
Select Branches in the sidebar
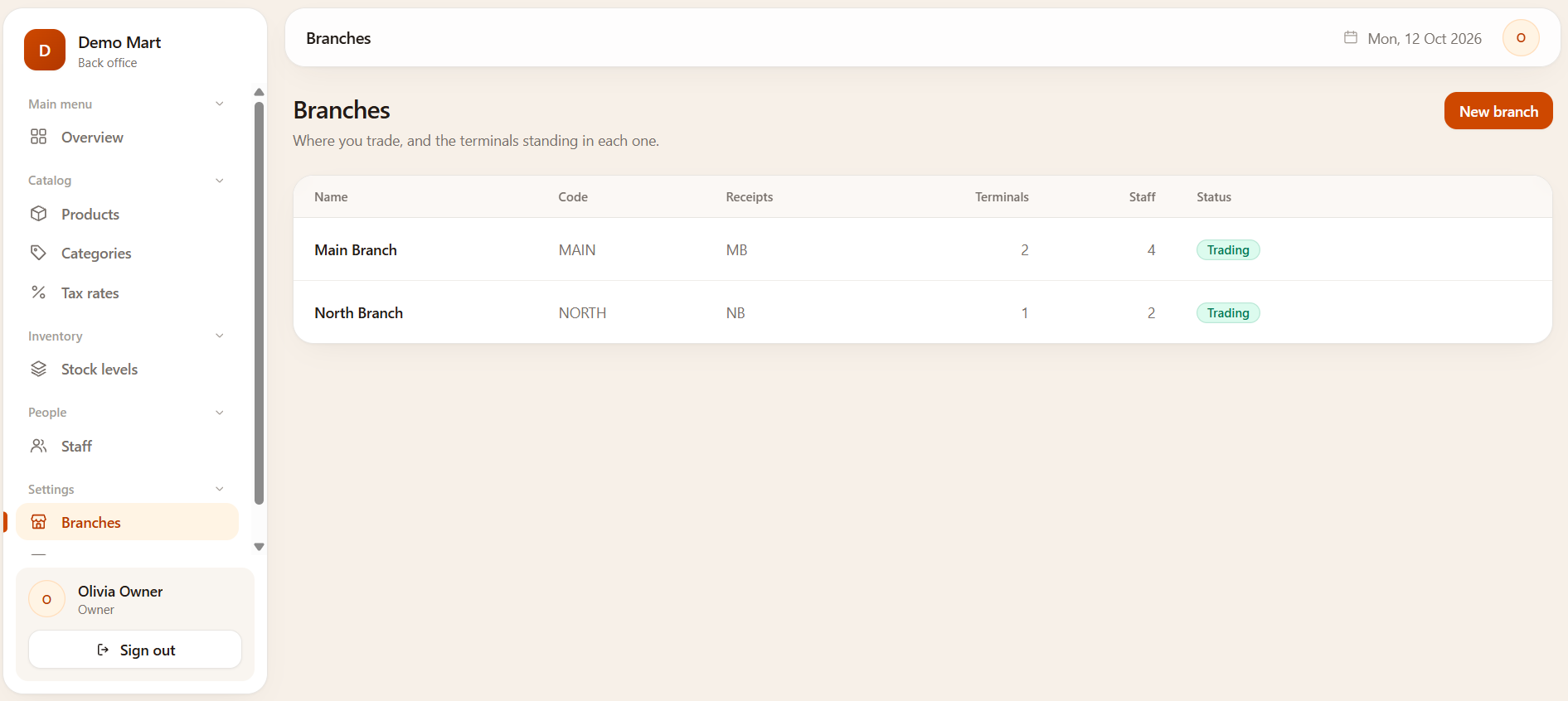127,522
